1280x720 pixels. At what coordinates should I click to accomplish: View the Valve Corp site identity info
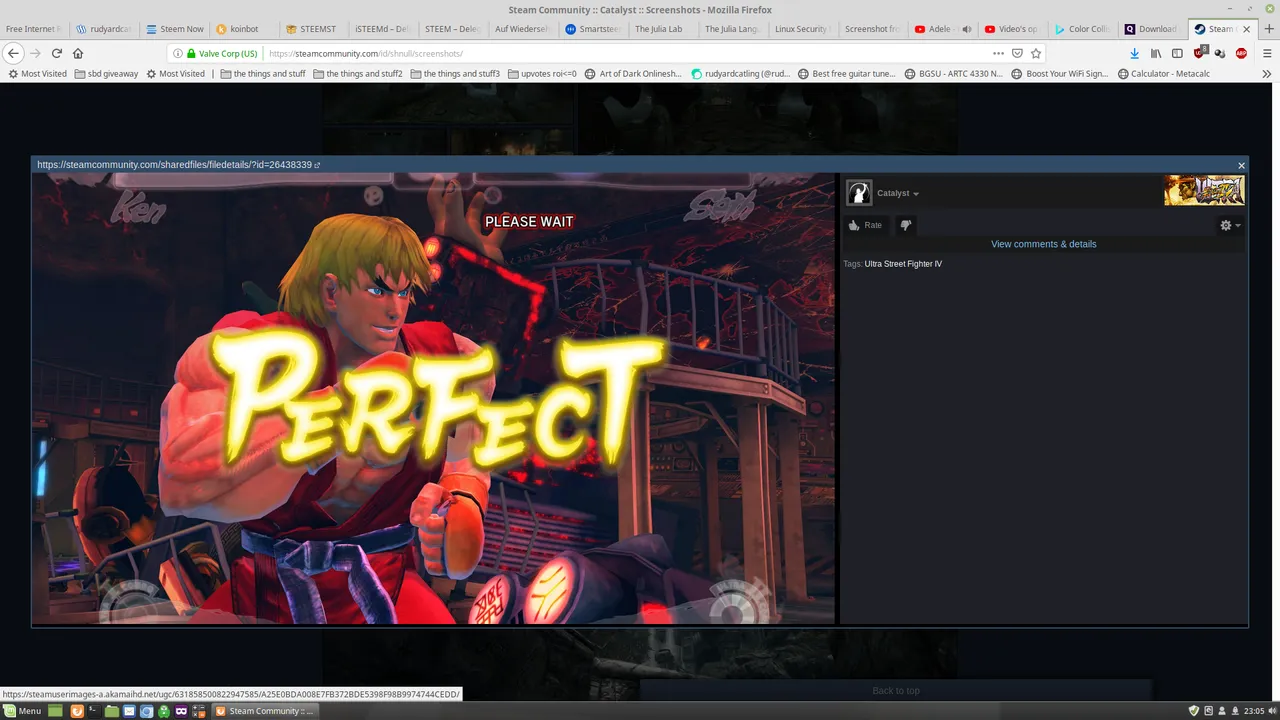click(x=215, y=53)
